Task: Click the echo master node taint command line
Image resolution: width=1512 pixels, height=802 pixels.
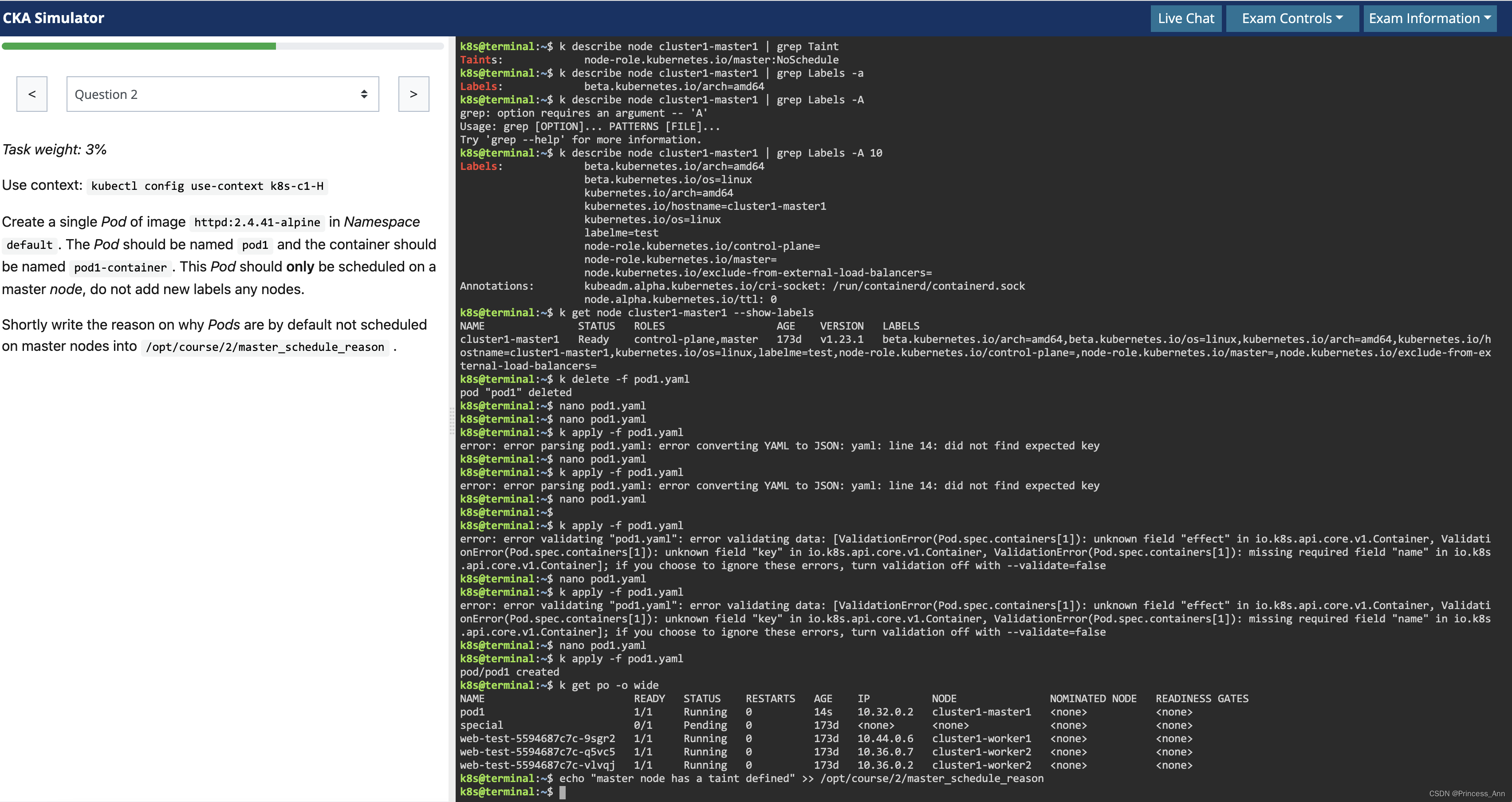Action: (801, 778)
